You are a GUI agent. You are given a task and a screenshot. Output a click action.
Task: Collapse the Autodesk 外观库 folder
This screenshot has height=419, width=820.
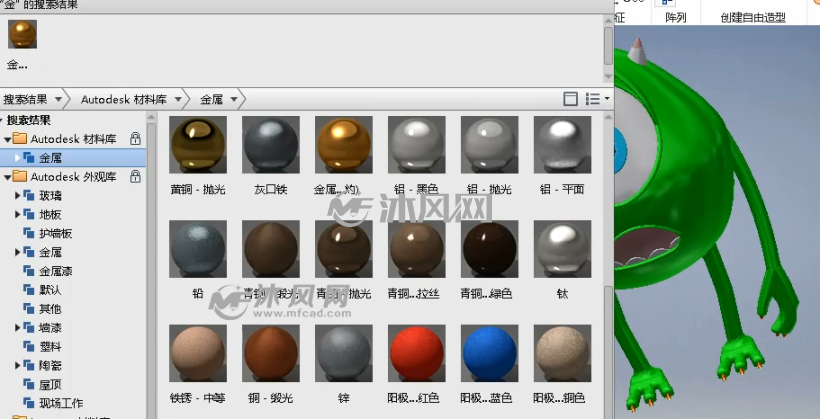click(7, 177)
